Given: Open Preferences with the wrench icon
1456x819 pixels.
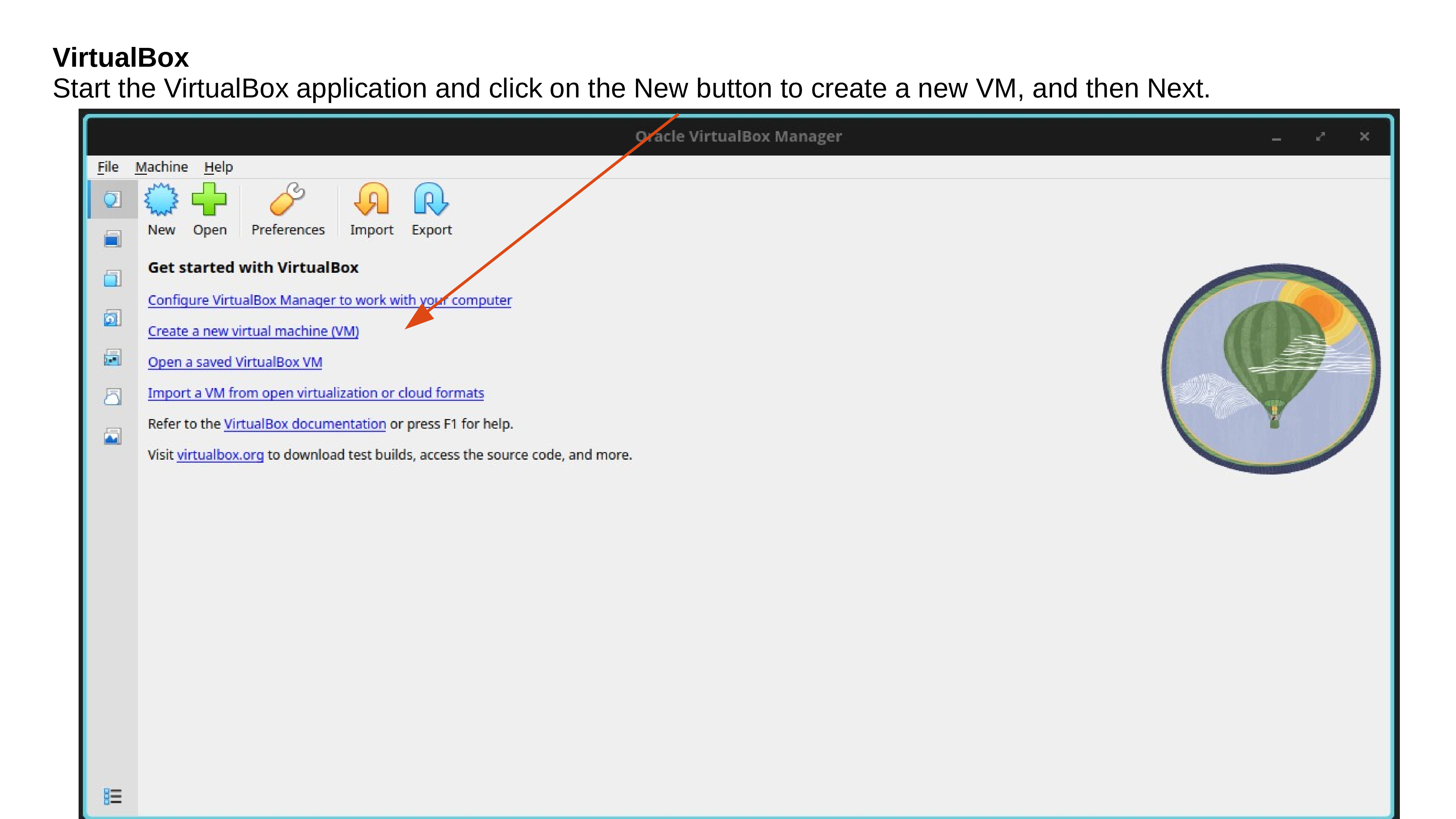Looking at the screenshot, I should [288, 199].
